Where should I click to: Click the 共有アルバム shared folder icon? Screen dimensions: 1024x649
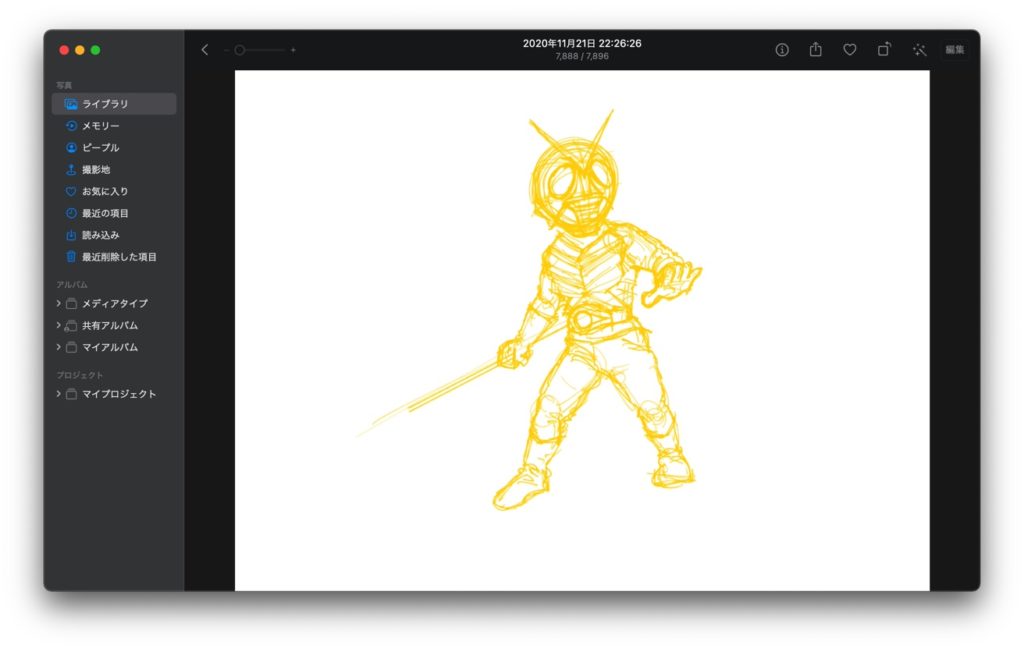coord(71,325)
